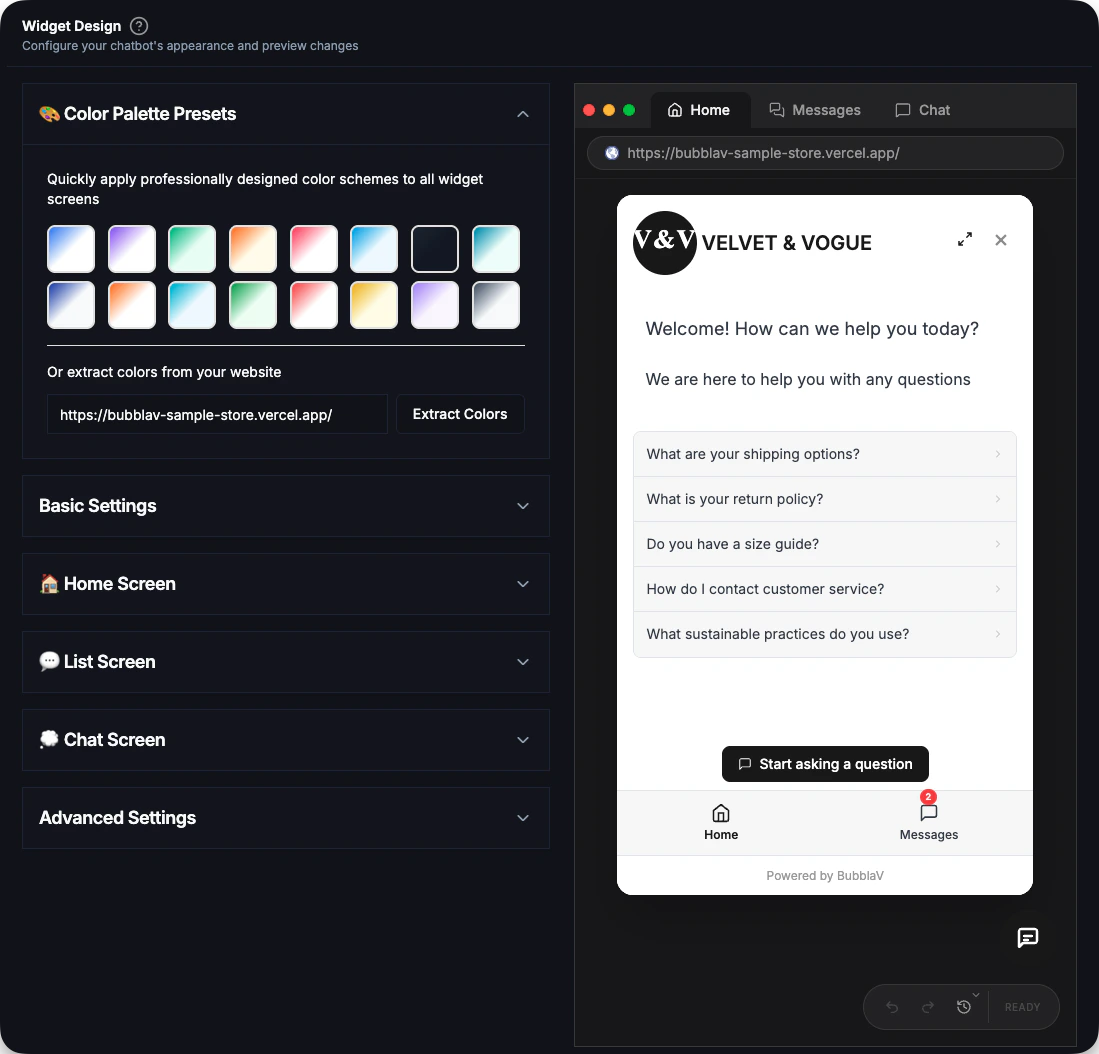
Task: Apply the red preset in the second row
Action: coord(314,305)
